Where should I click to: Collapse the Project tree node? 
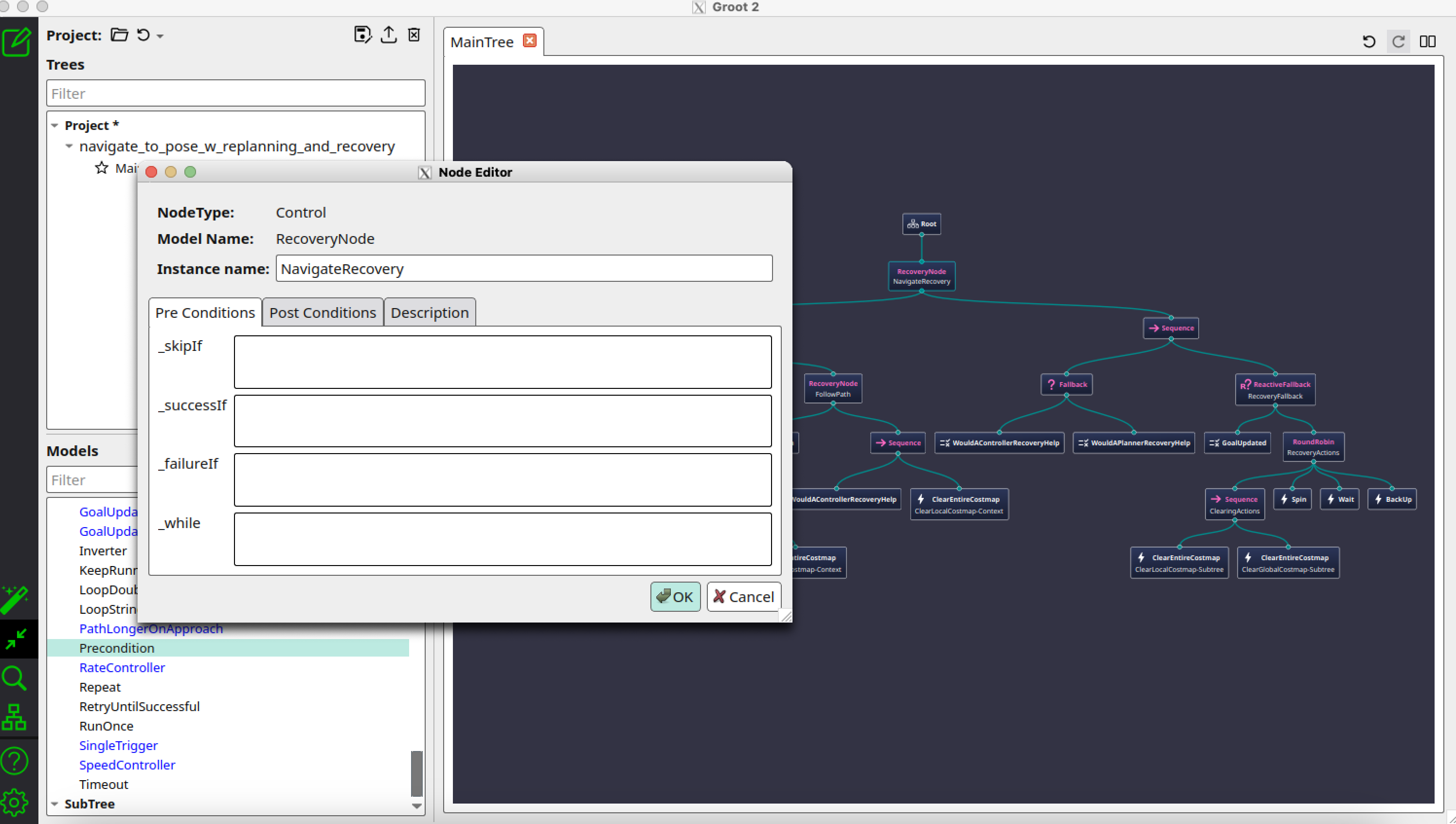click(55, 126)
